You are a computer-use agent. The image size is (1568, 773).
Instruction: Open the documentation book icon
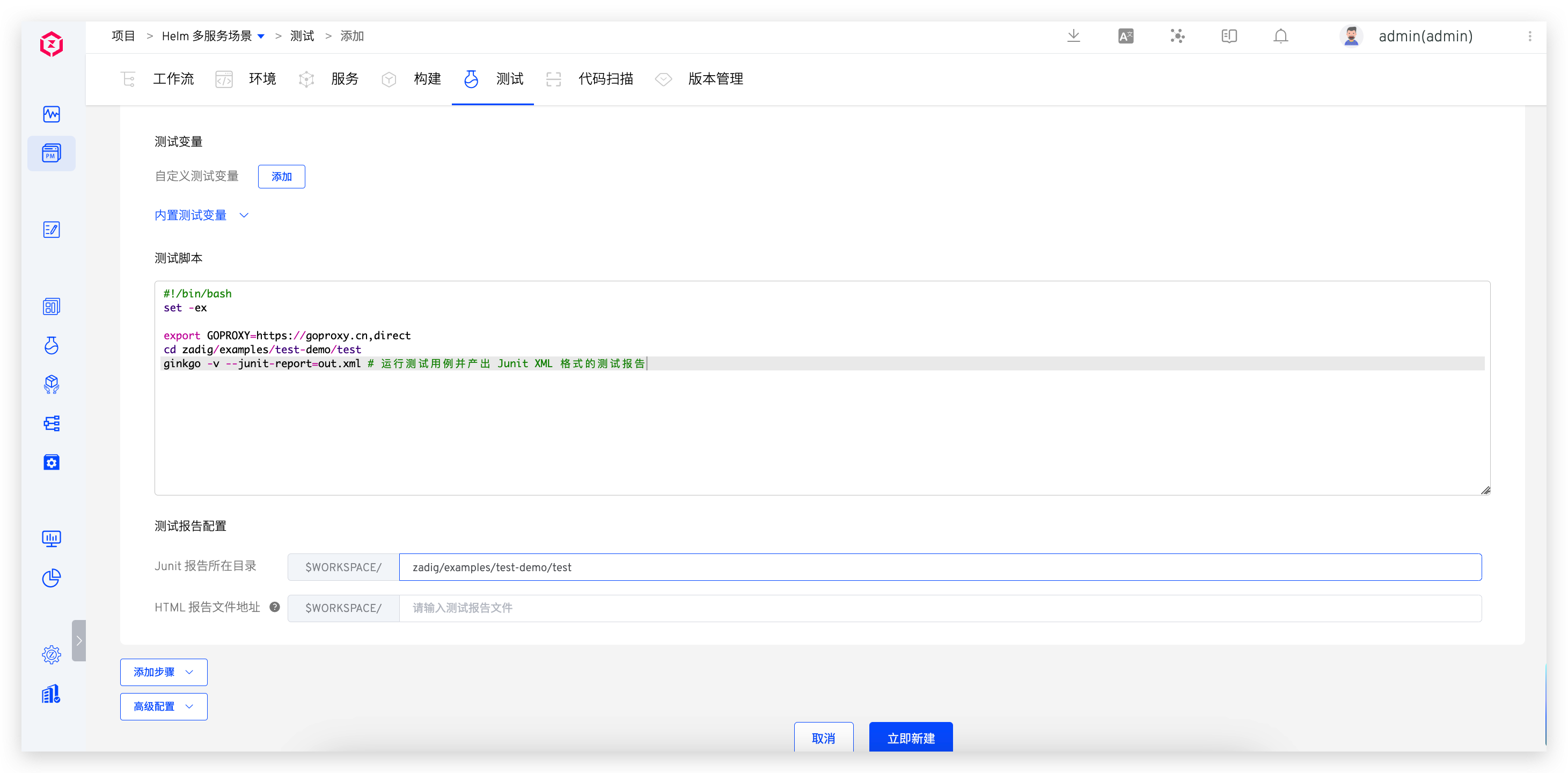[1229, 36]
